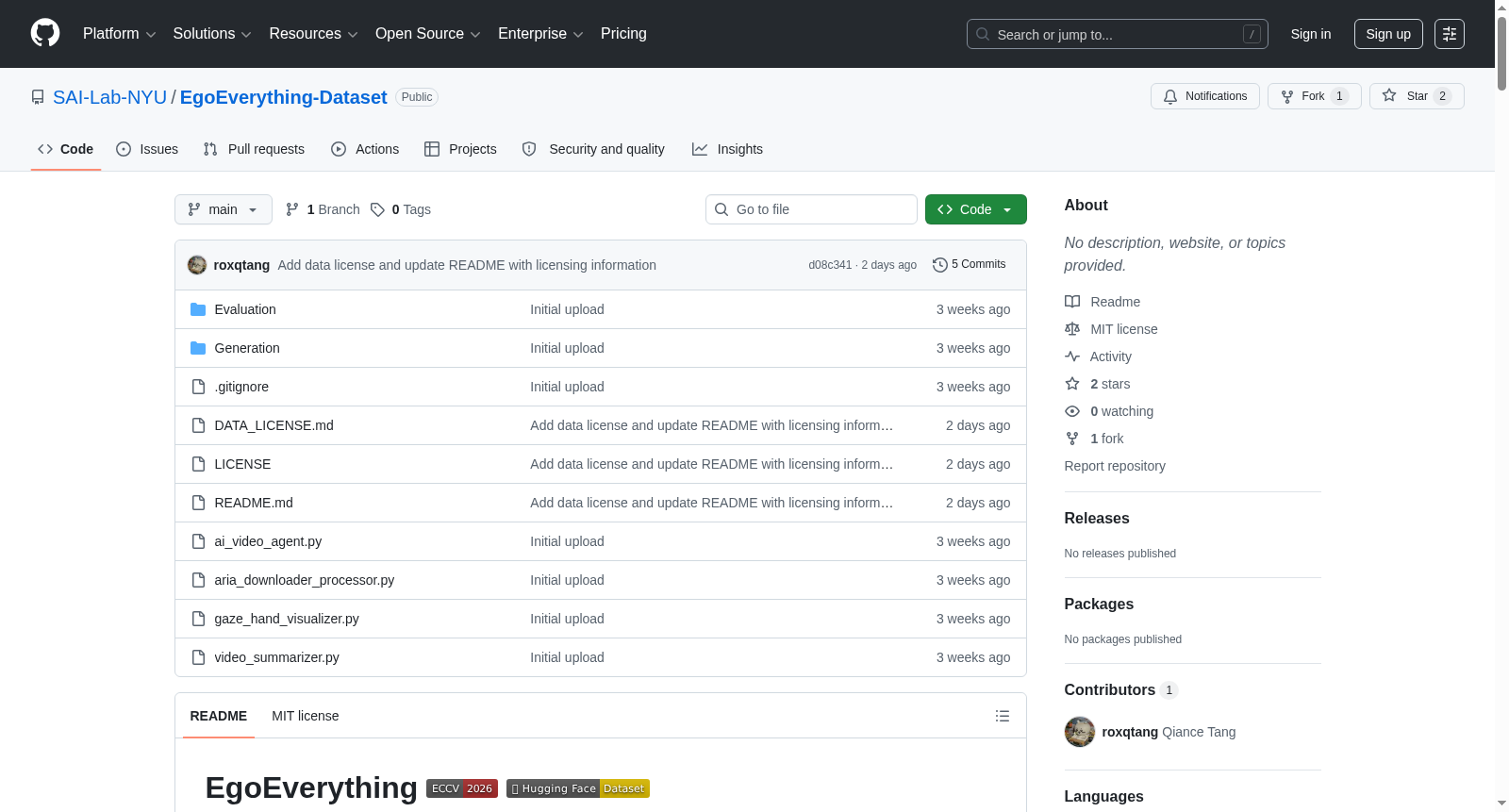The height and width of the screenshot is (812, 1509).
Task: Open the Pricing link
Action: (x=623, y=34)
